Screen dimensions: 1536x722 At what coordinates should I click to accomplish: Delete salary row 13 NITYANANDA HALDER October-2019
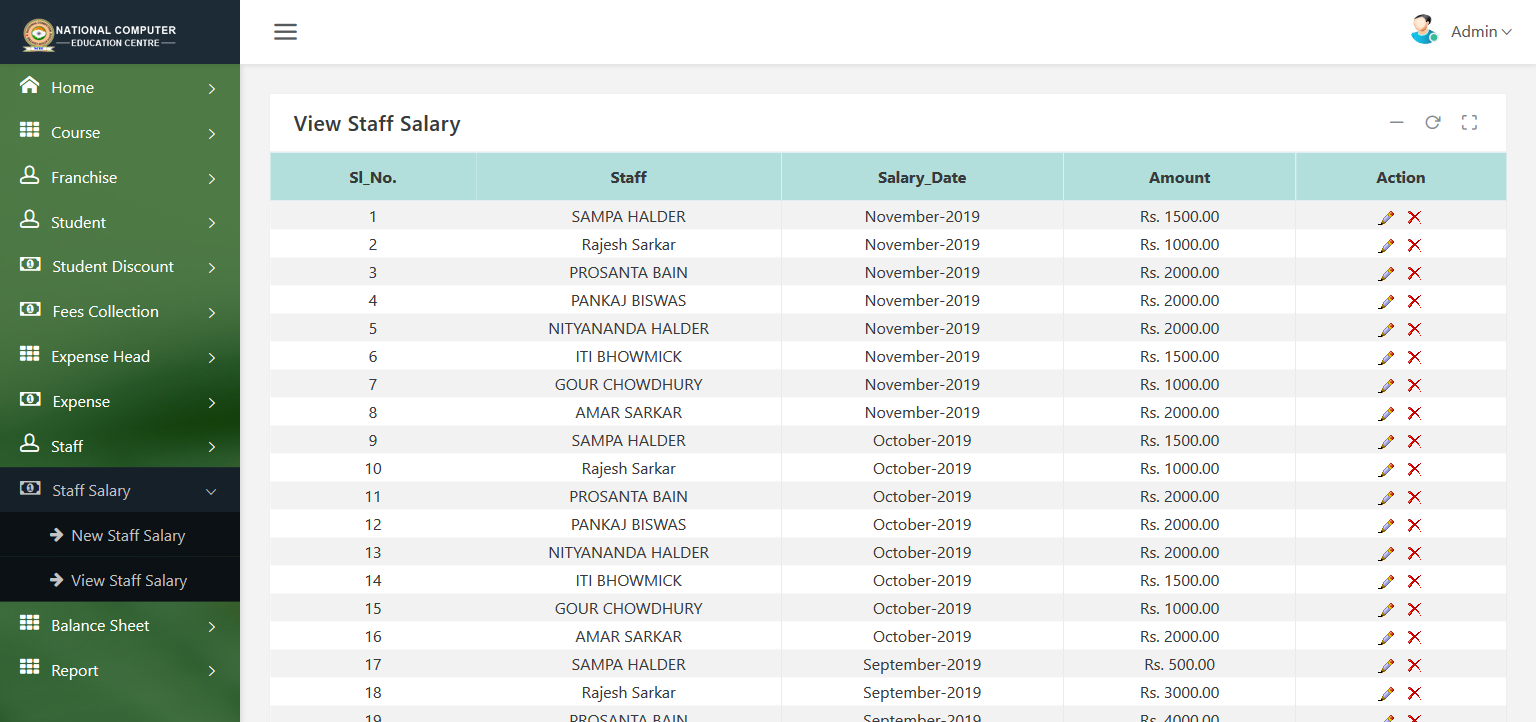coord(1414,553)
